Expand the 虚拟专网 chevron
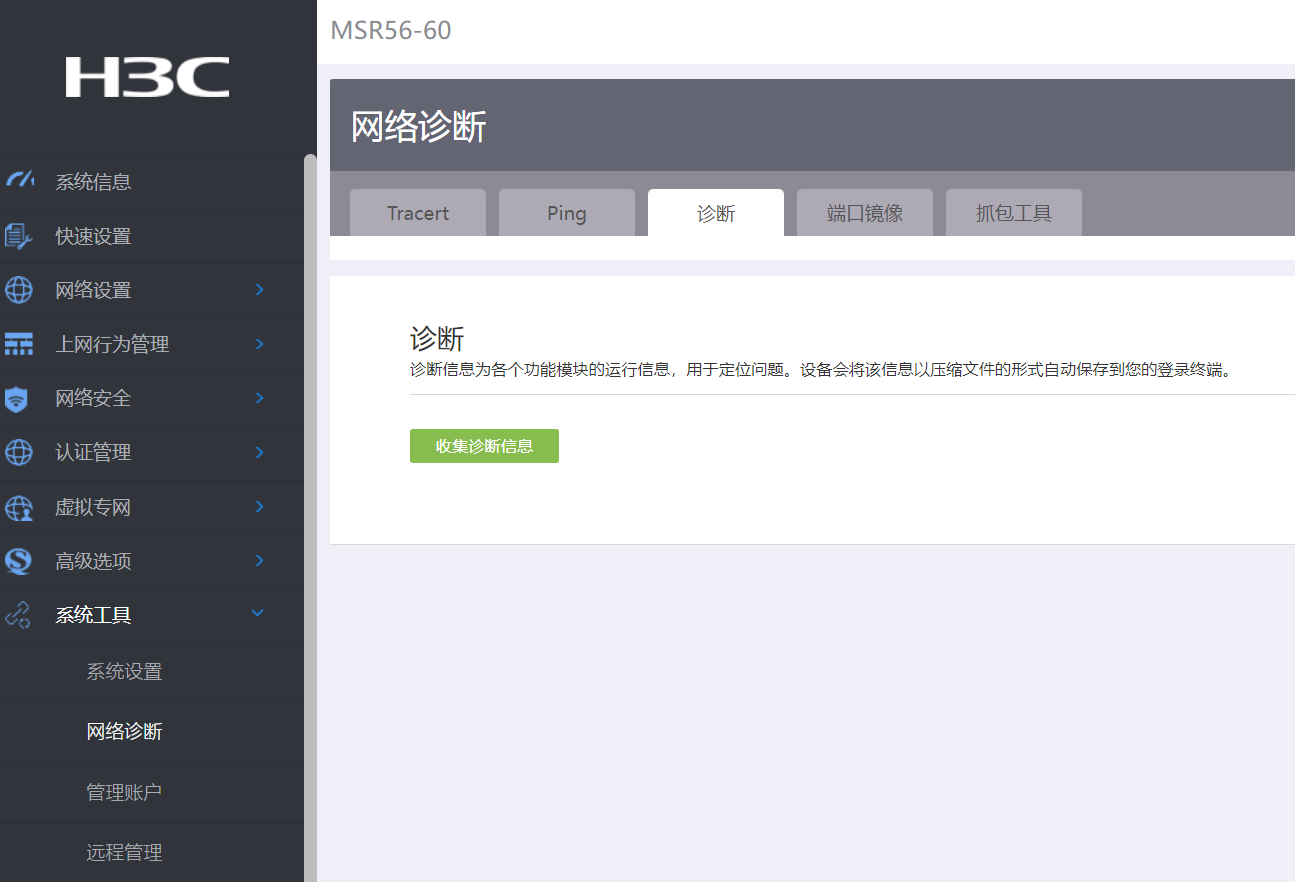This screenshot has width=1295, height=882. pos(259,506)
